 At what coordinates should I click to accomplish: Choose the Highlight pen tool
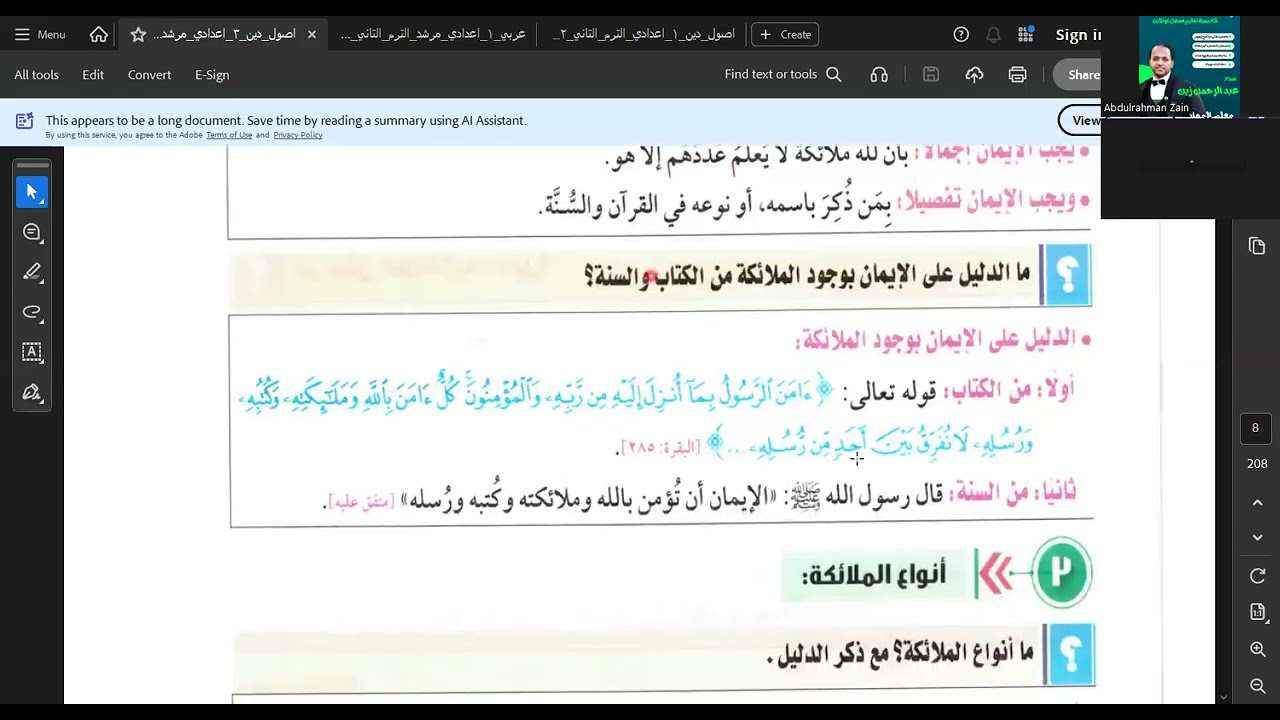click(x=32, y=272)
